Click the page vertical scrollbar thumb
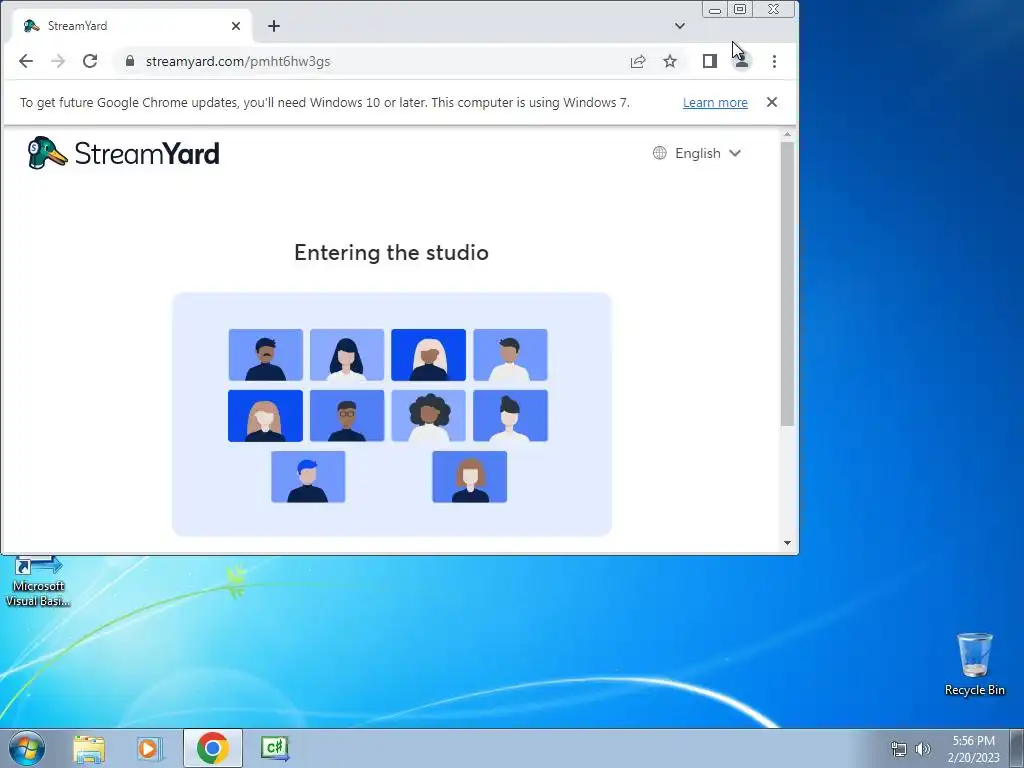This screenshot has width=1024, height=768. coord(788,283)
